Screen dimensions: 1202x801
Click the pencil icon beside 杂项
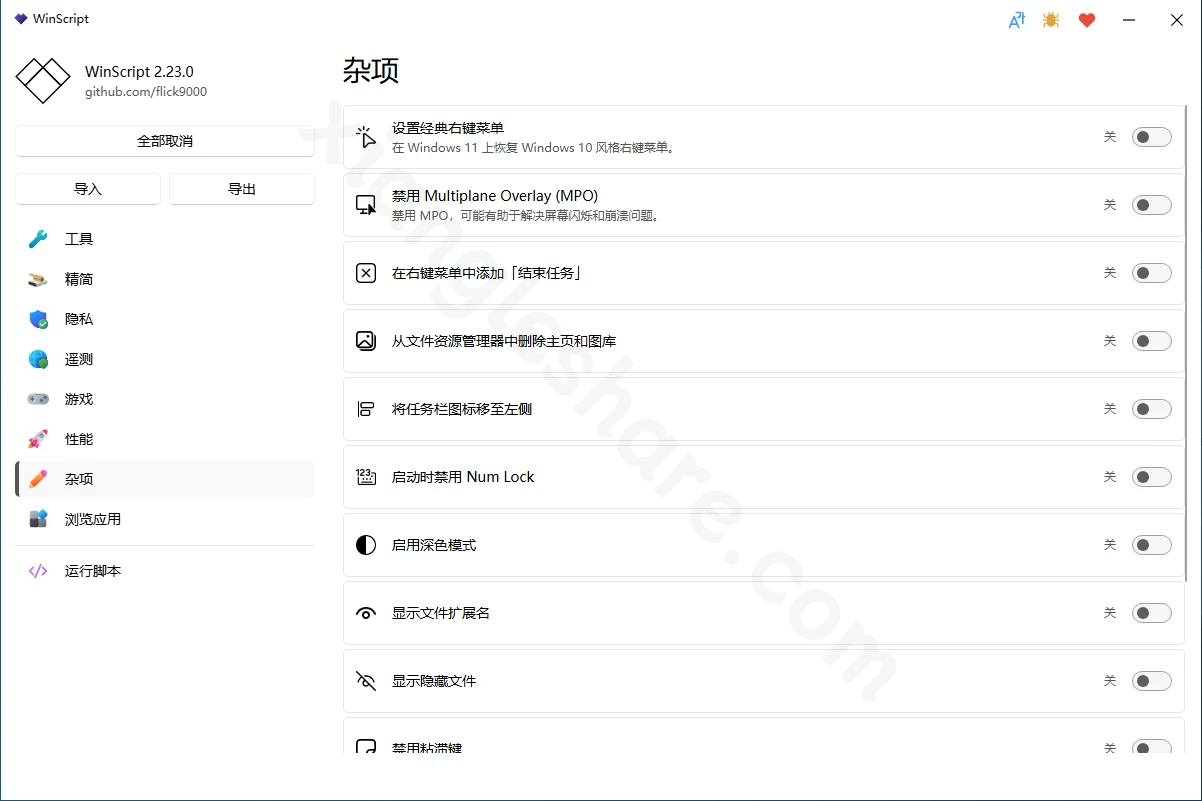click(x=38, y=479)
